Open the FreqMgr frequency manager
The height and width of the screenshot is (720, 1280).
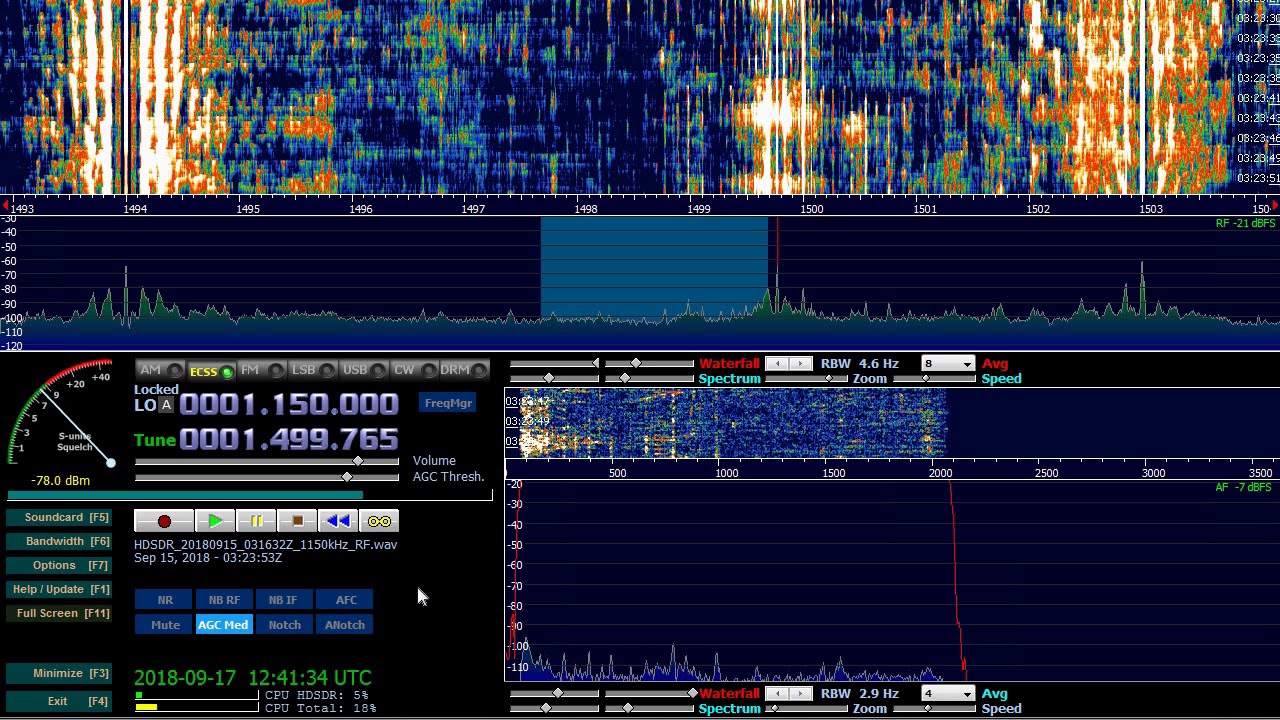(448, 403)
